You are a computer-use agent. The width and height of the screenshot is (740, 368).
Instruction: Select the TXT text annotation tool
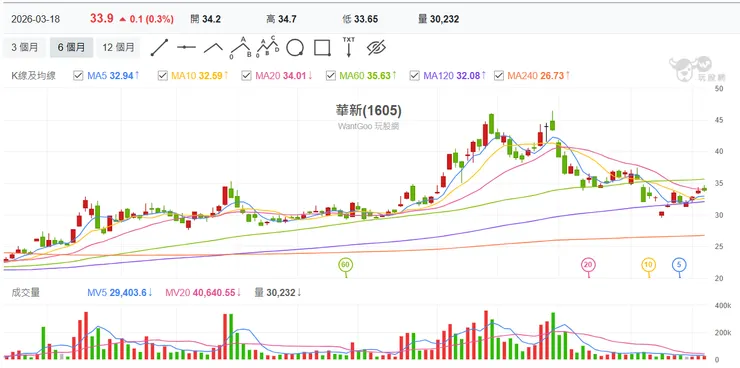click(349, 47)
